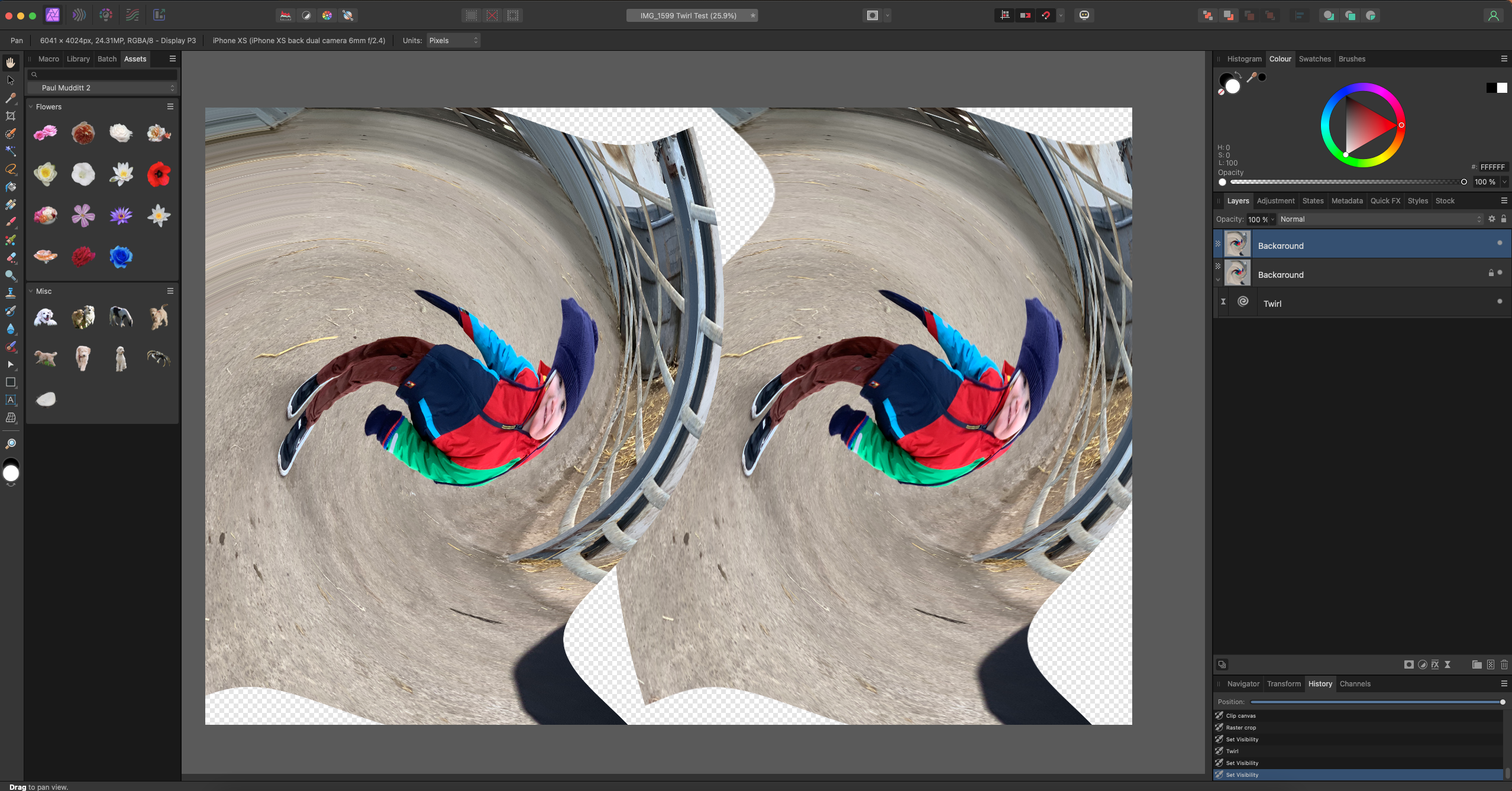Open the Units Pixels dropdown
Image resolution: width=1512 pixels, height=791 pixels.
[453, 41]
